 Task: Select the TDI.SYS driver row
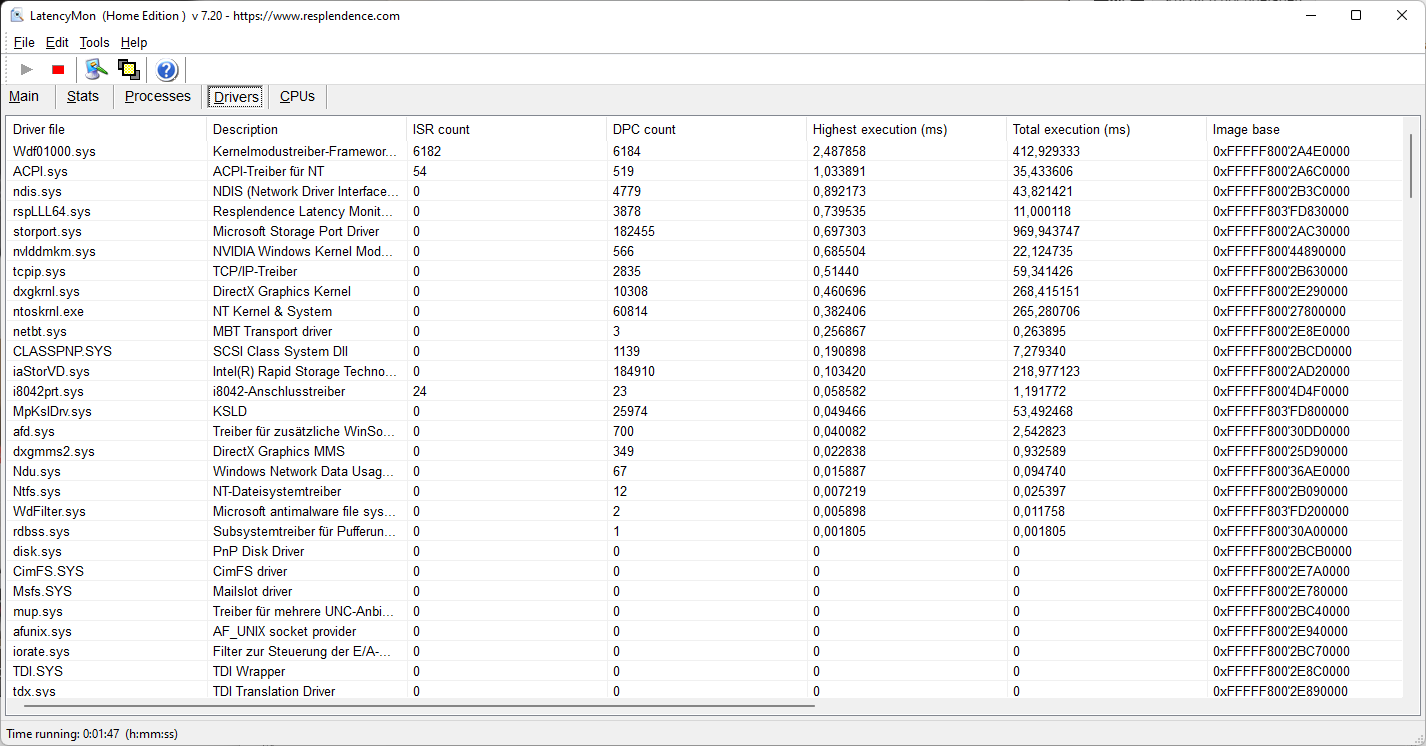pyautogui.click(x=705, y=671)
